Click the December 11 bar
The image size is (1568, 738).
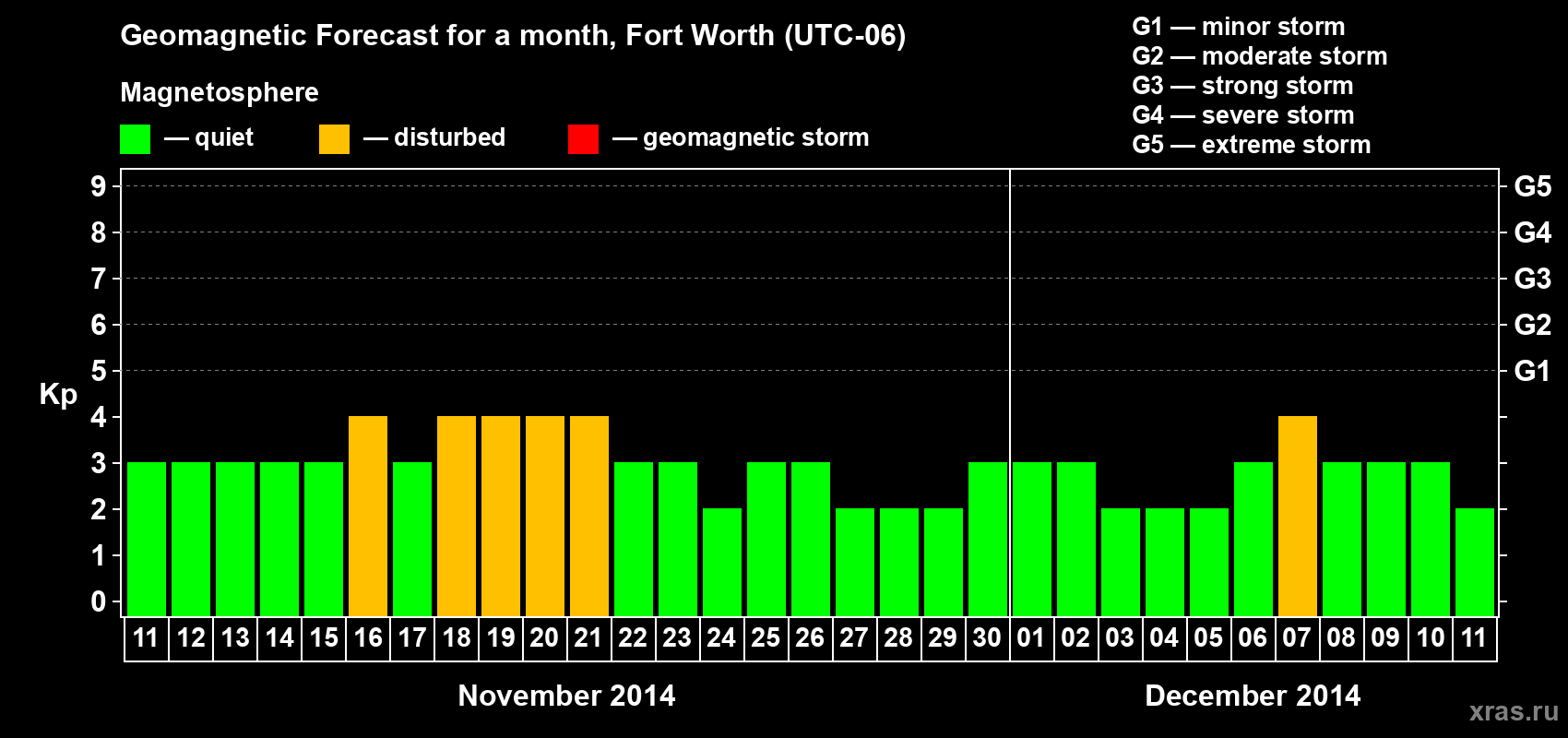pos(1475,563)
